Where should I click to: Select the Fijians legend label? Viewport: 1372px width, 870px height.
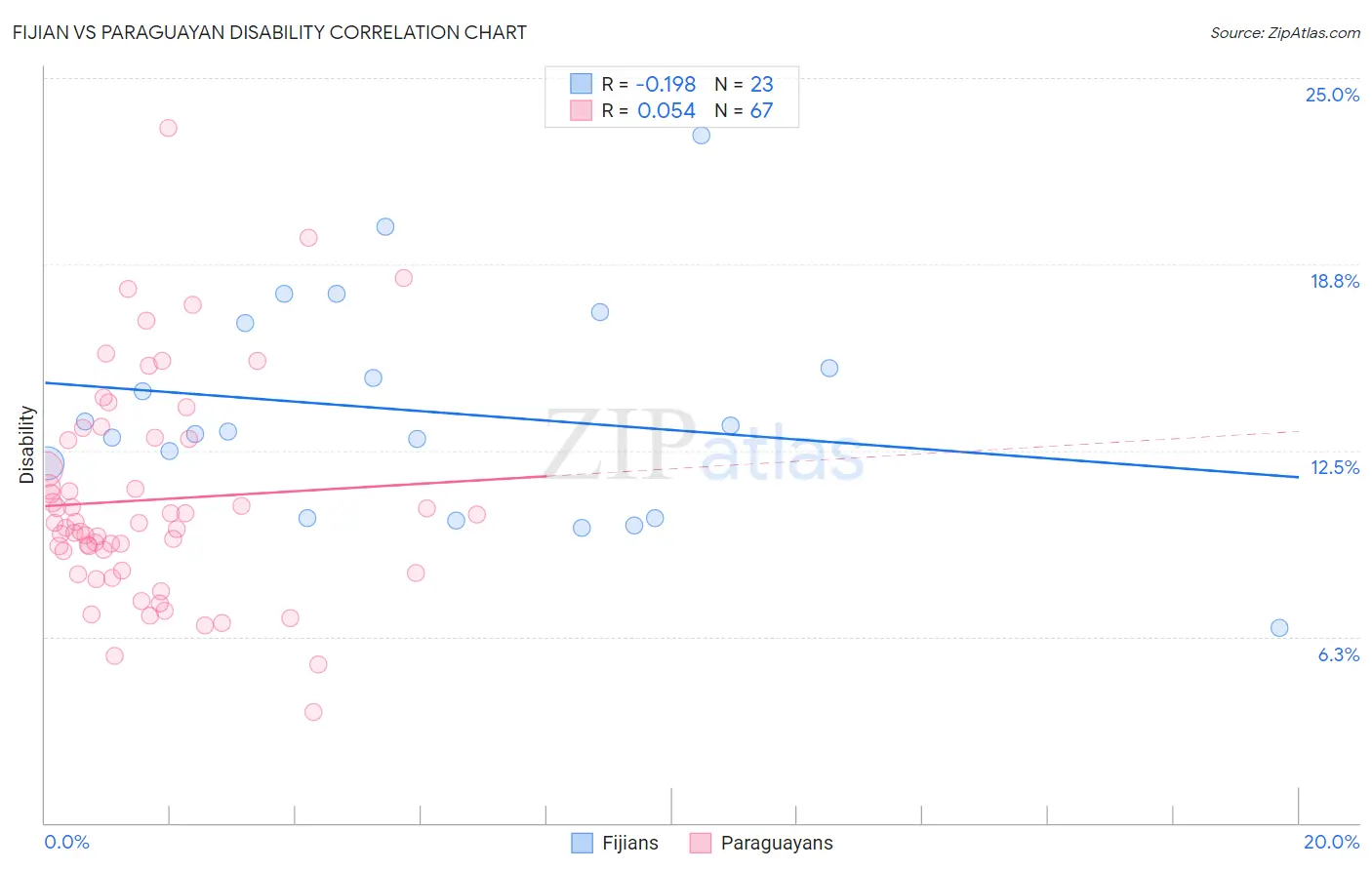[630, 843]
